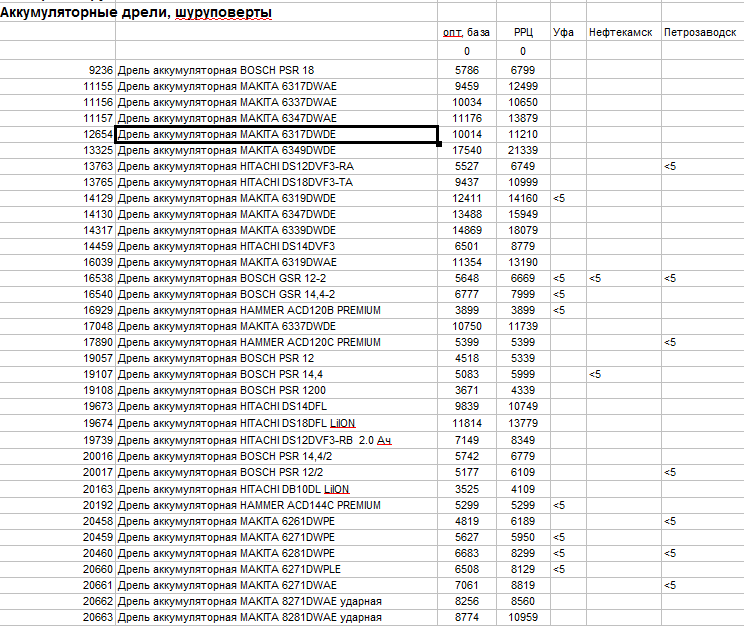The height and width of the screenshot is (626, 744).
Task: Select the '0' cell under РРЦ header
Action: pyautogui.click(x=523, y=51)
